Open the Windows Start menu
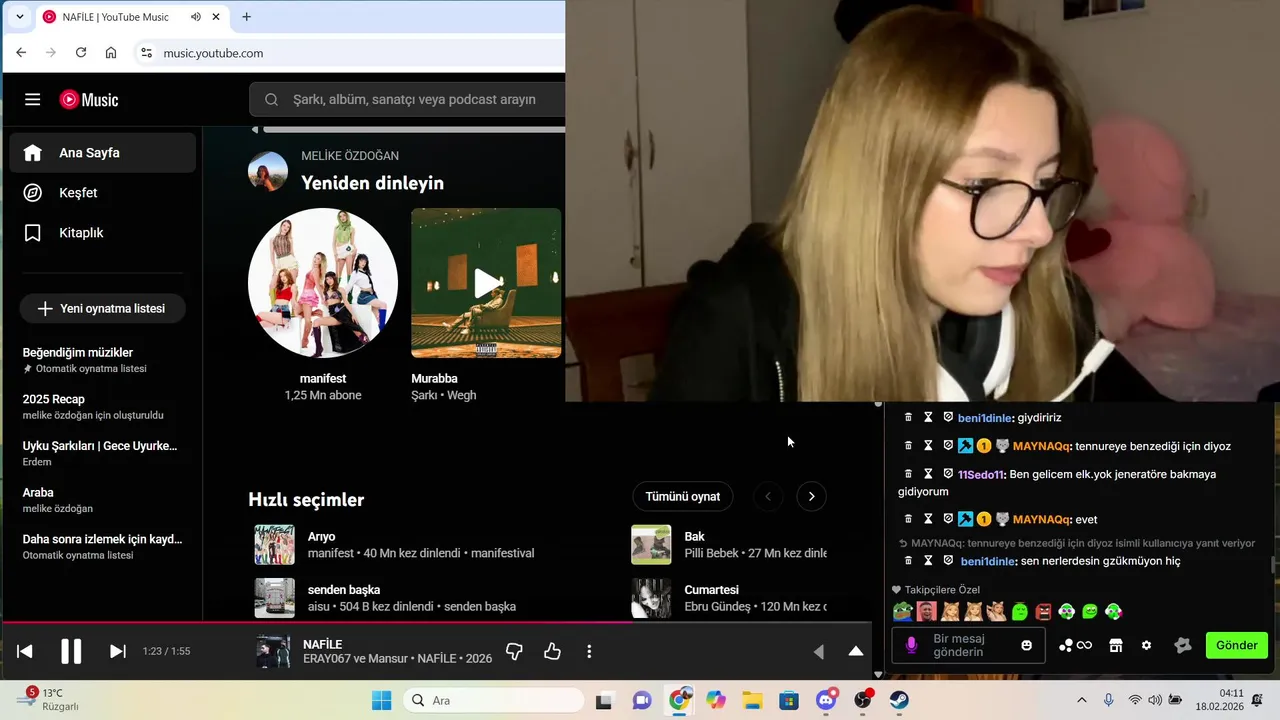 tap(381, 700)
